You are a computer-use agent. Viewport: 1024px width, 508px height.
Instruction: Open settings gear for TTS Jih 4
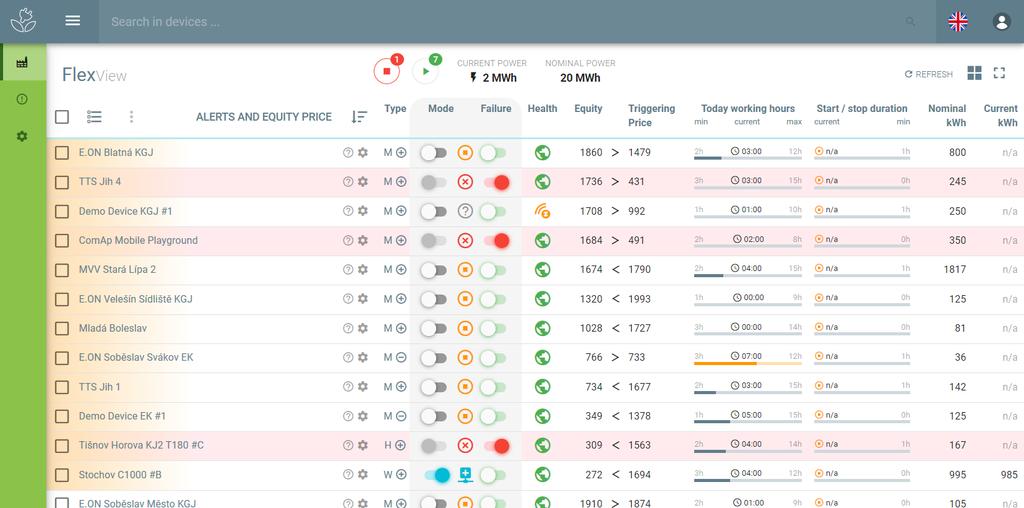click(363, 182)
